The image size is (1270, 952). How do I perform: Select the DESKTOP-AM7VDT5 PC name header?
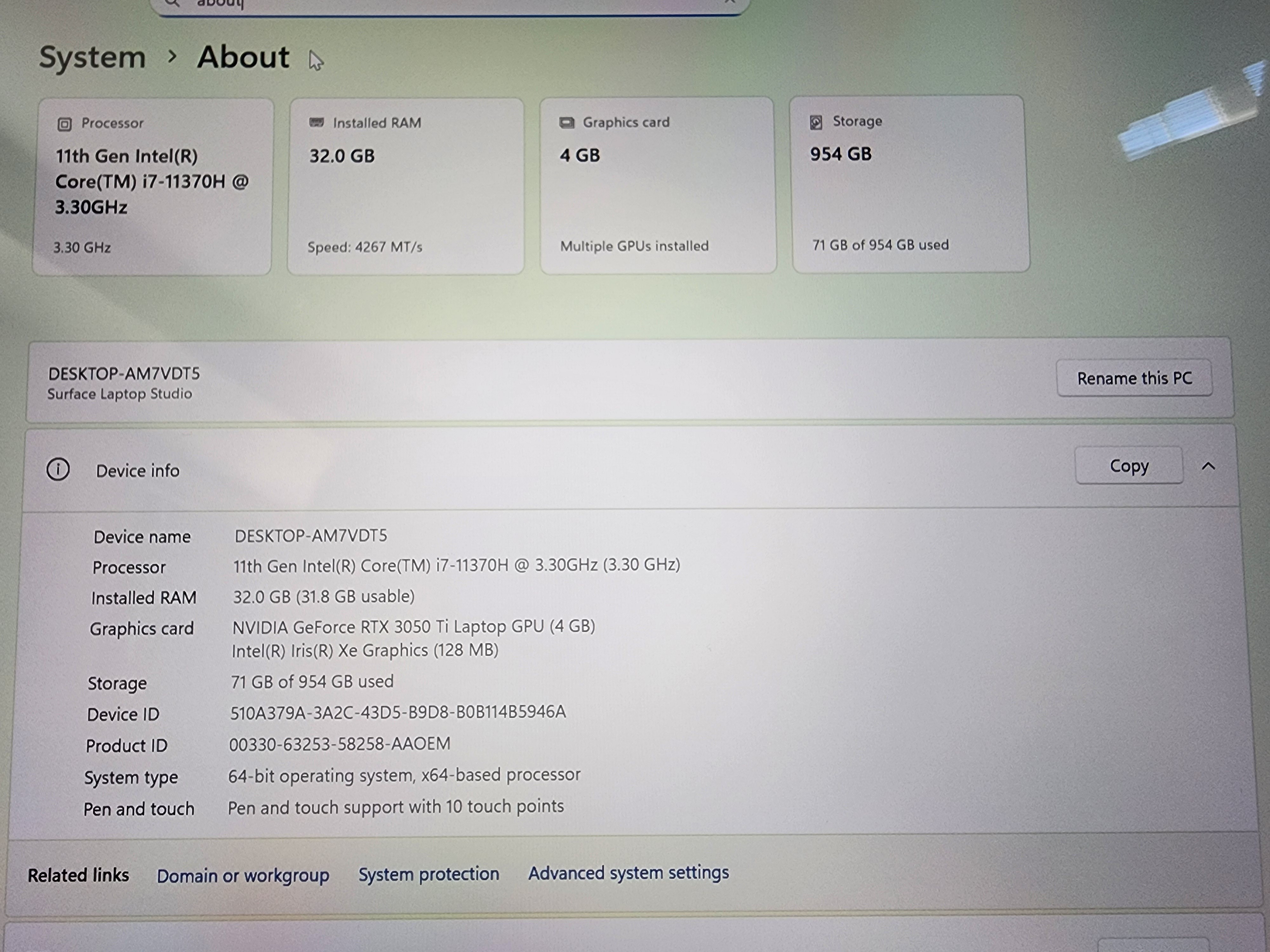[124, 374]
